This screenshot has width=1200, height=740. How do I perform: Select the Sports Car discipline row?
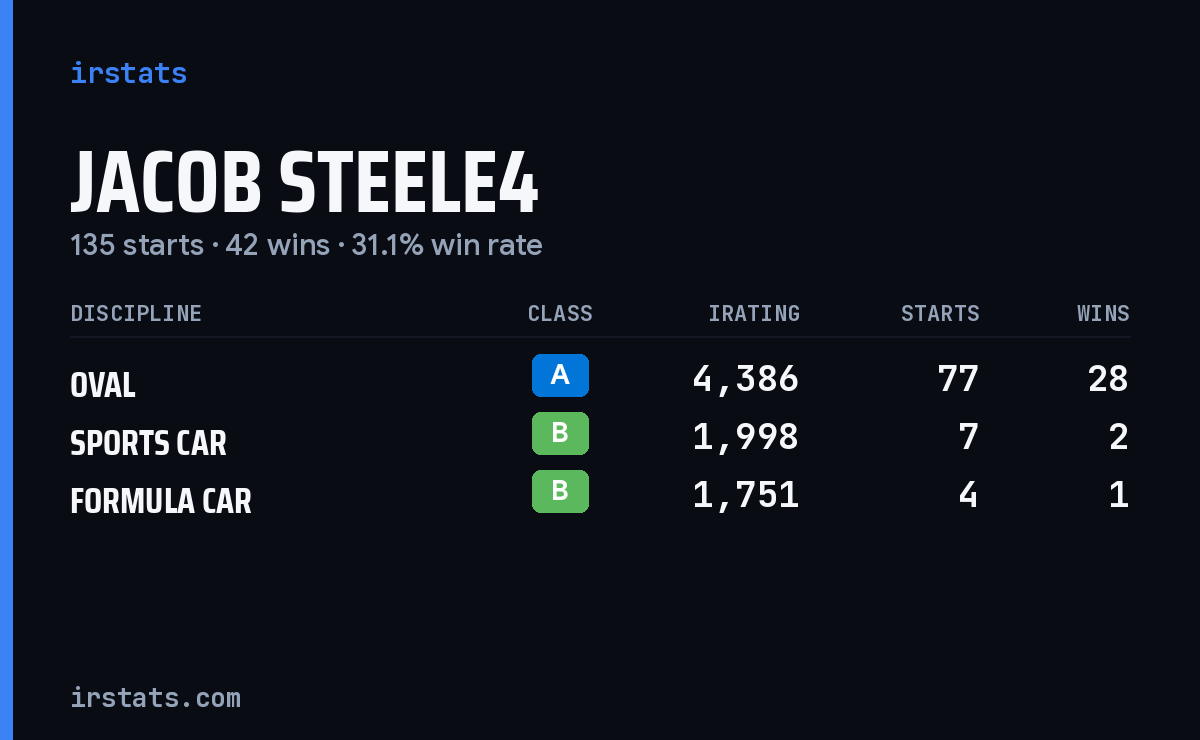point(600,437)
